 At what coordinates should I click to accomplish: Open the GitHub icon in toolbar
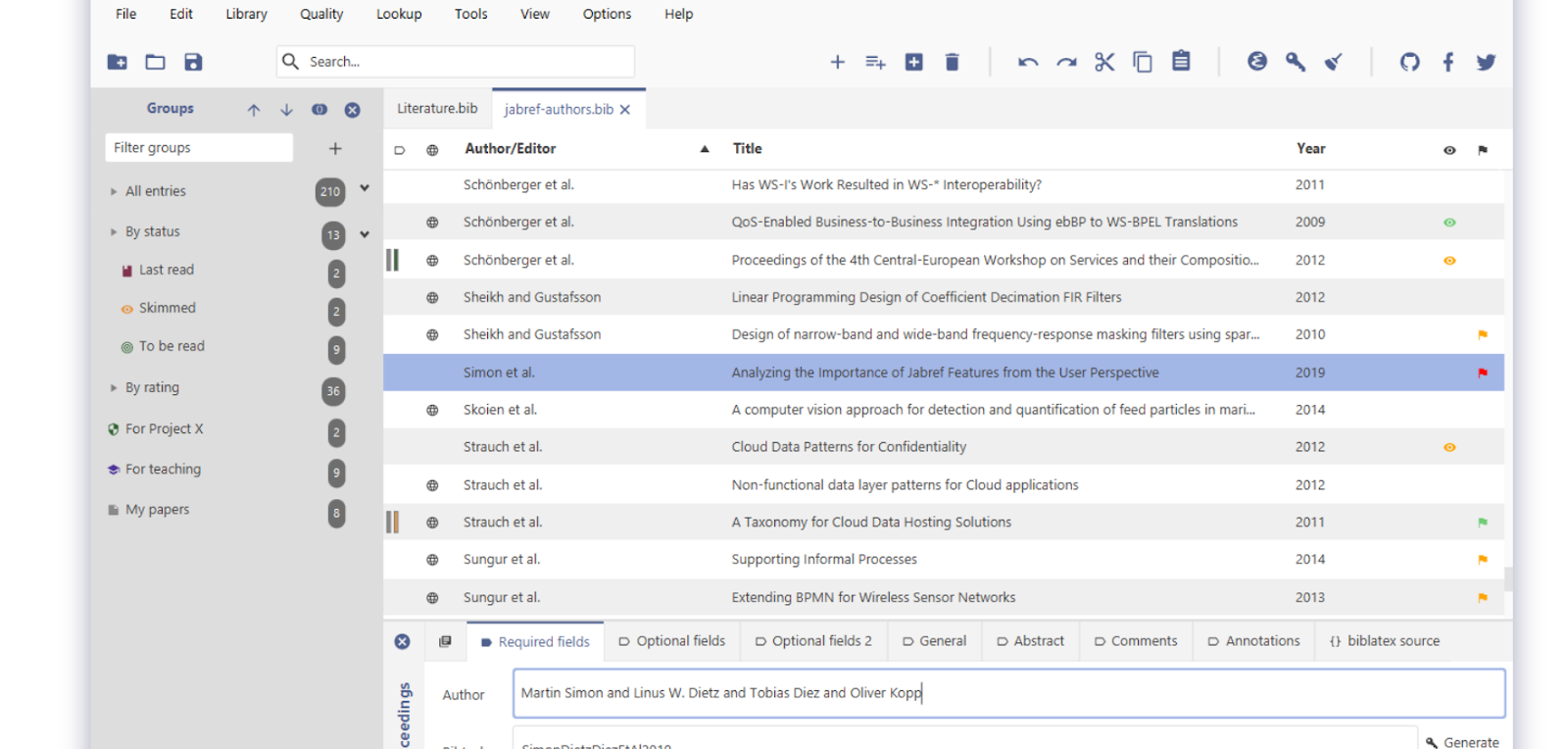pyautogui.click(x=1409, y=62)
